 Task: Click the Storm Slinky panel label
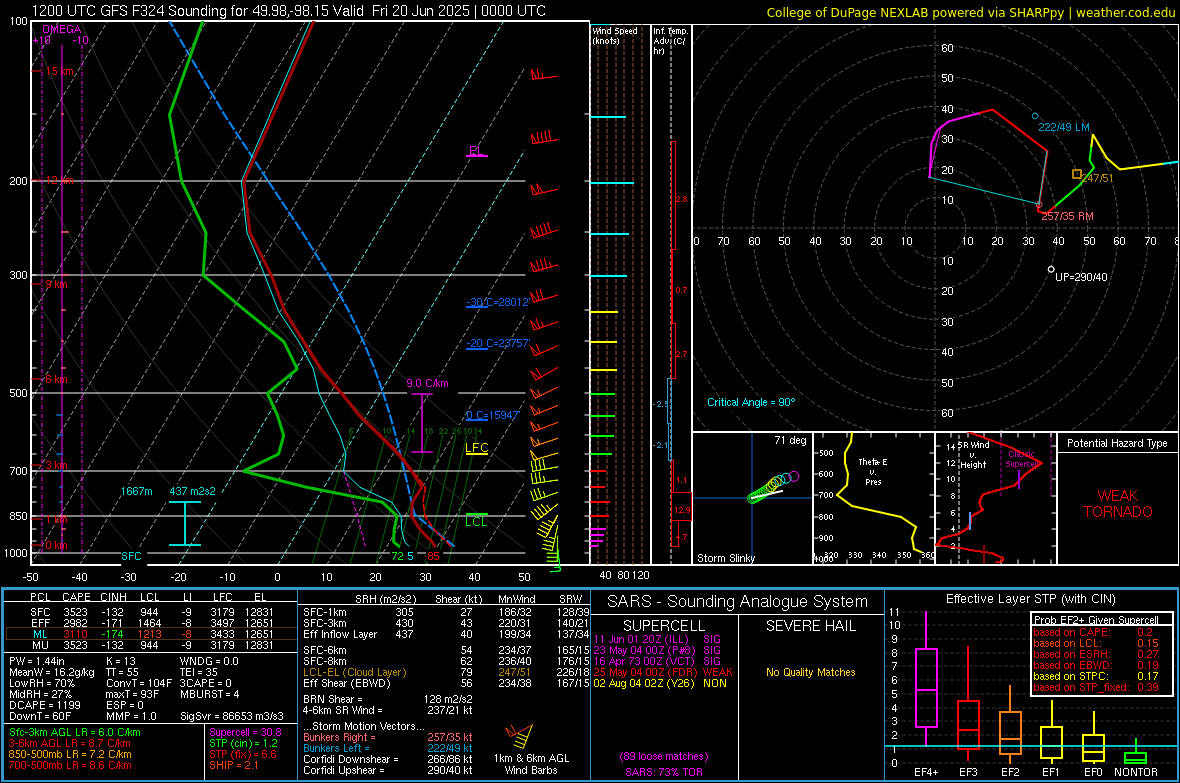click(x=726, y=558)
